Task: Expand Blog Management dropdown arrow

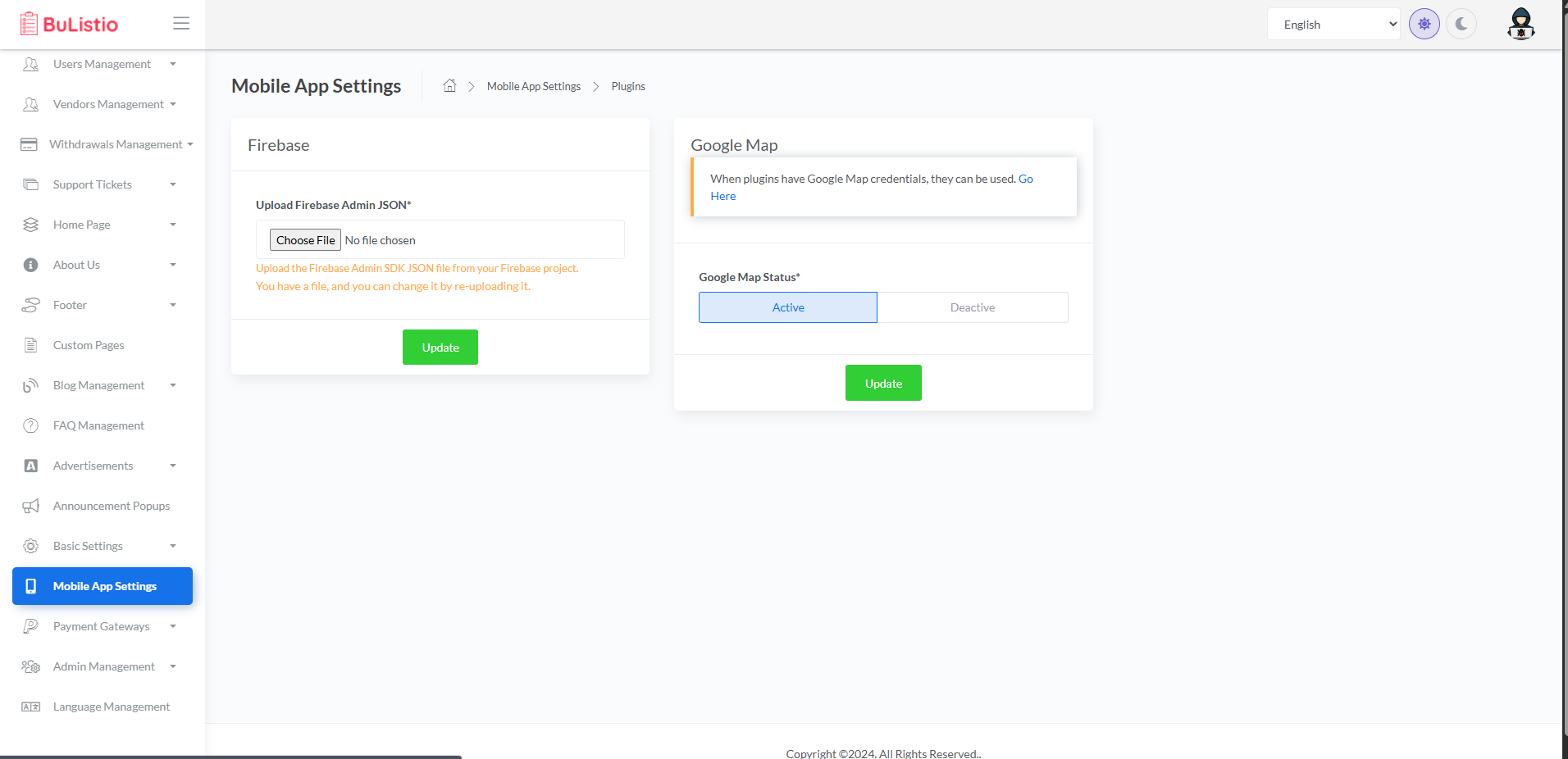Action: [x=173, y=385]
